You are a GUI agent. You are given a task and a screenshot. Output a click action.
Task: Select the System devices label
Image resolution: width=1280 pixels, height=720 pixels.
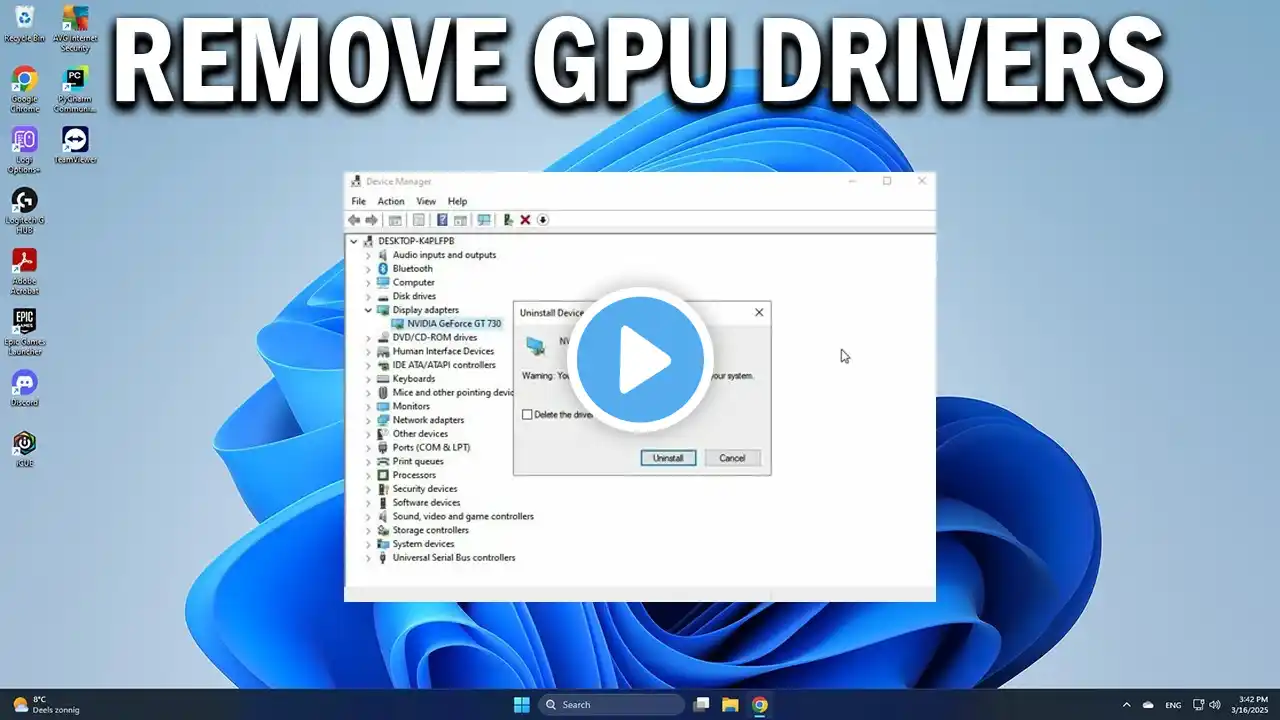coord(423,544)
